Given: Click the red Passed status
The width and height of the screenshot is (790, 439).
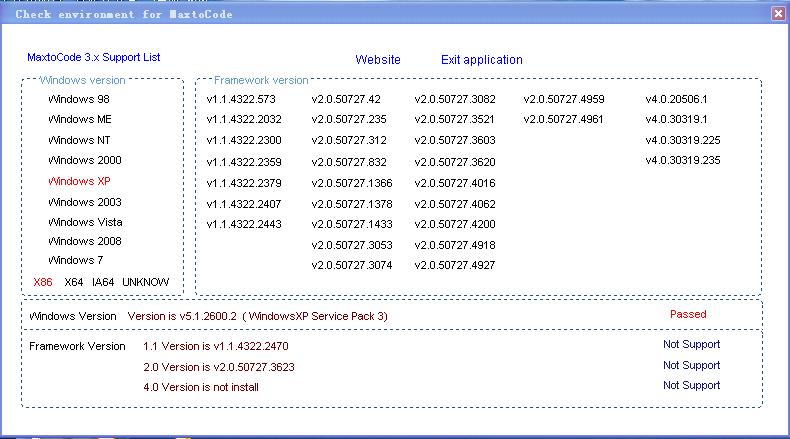Looking at the screenshot, I should pyautogui.click(x=688, y=315).
